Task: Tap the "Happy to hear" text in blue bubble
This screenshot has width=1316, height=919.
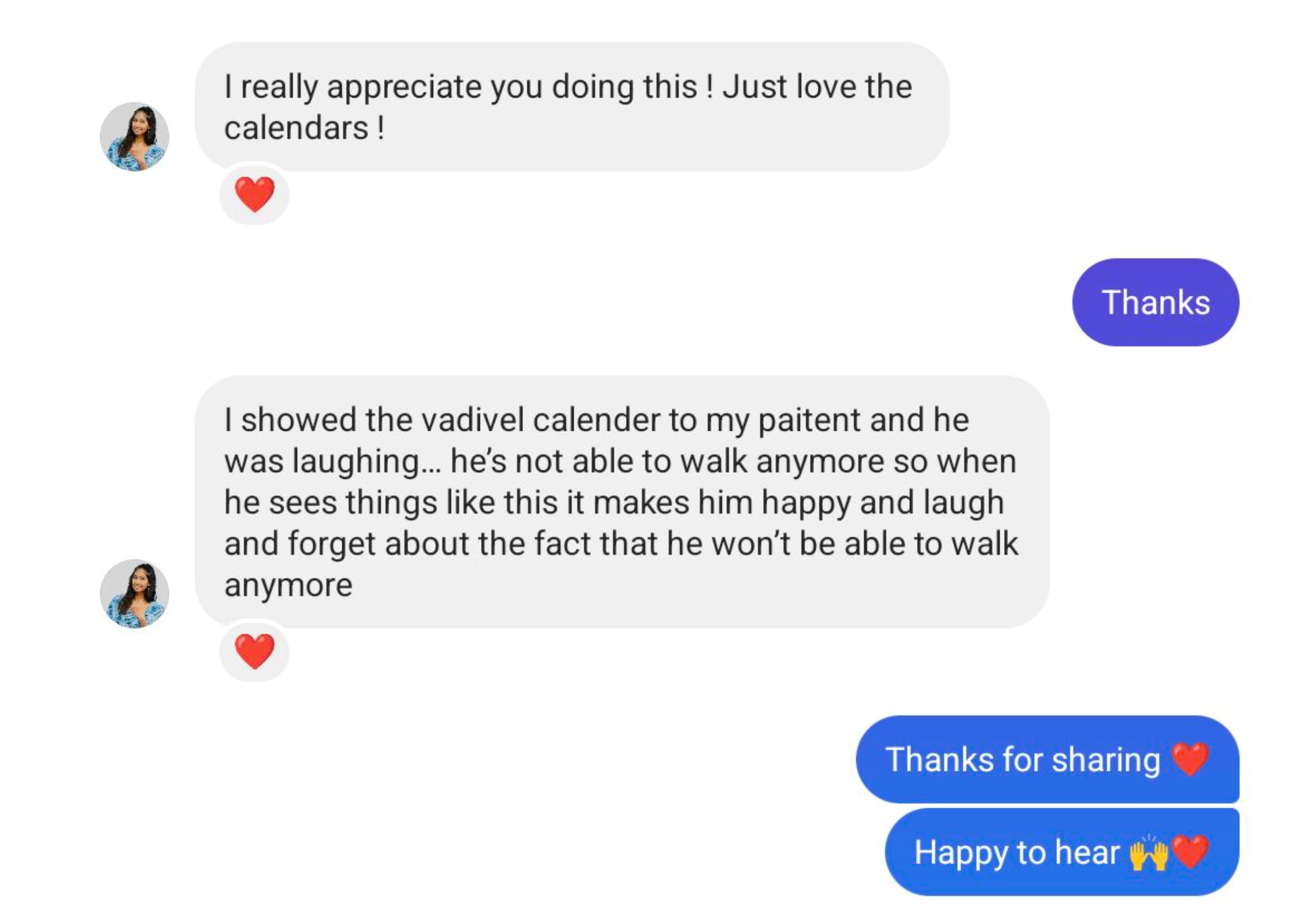Action: coord(1016,852)
